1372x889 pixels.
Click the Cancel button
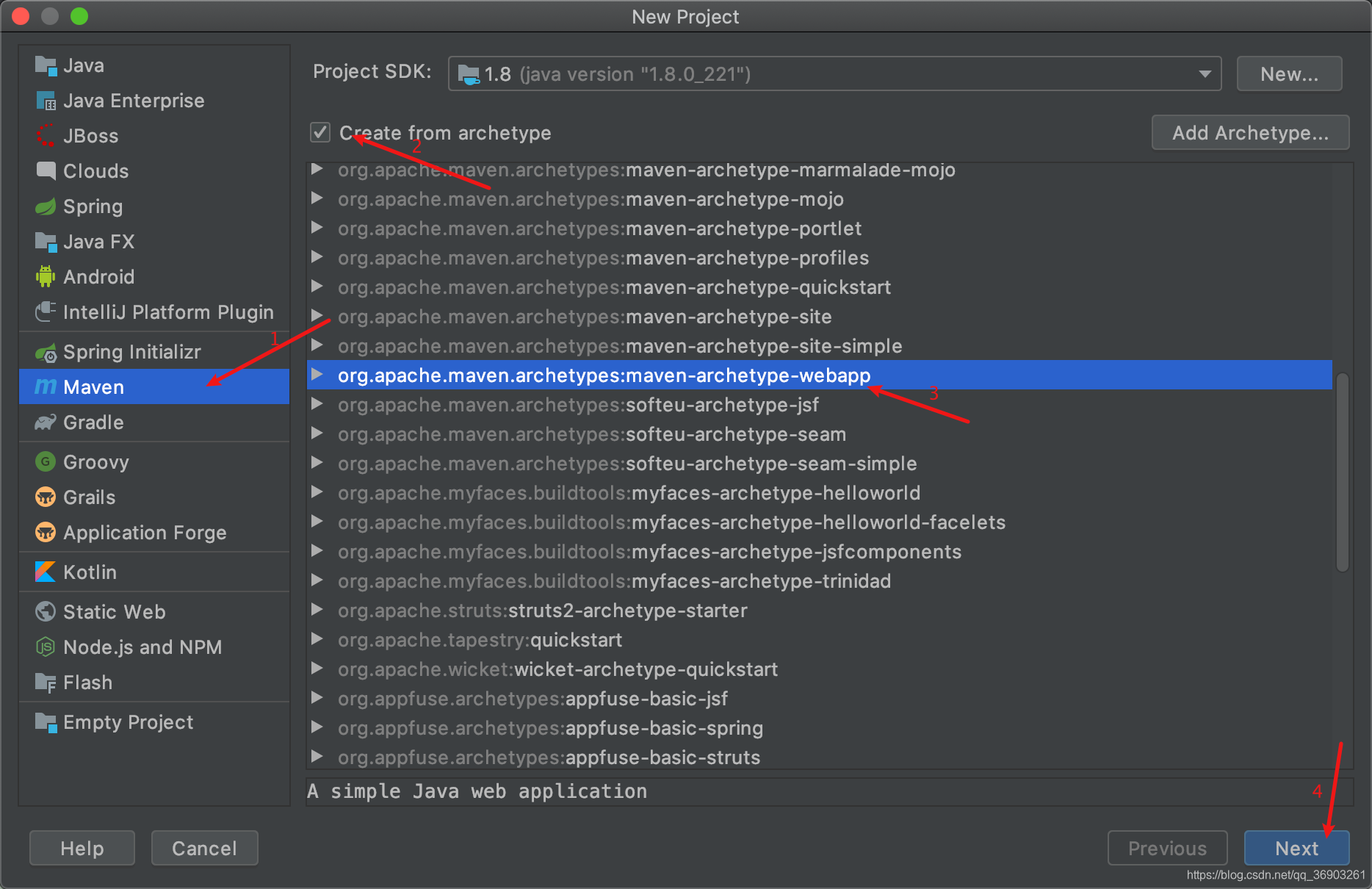click(x=204, y=848)
